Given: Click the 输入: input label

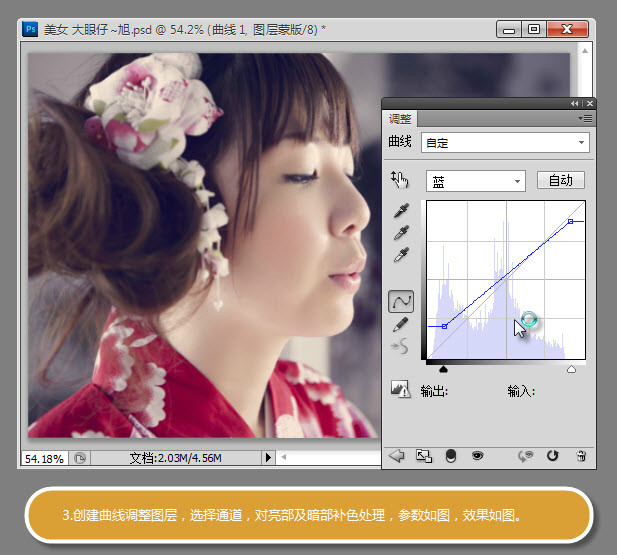Looking at the screenshot, I should (x=521, y=391).
